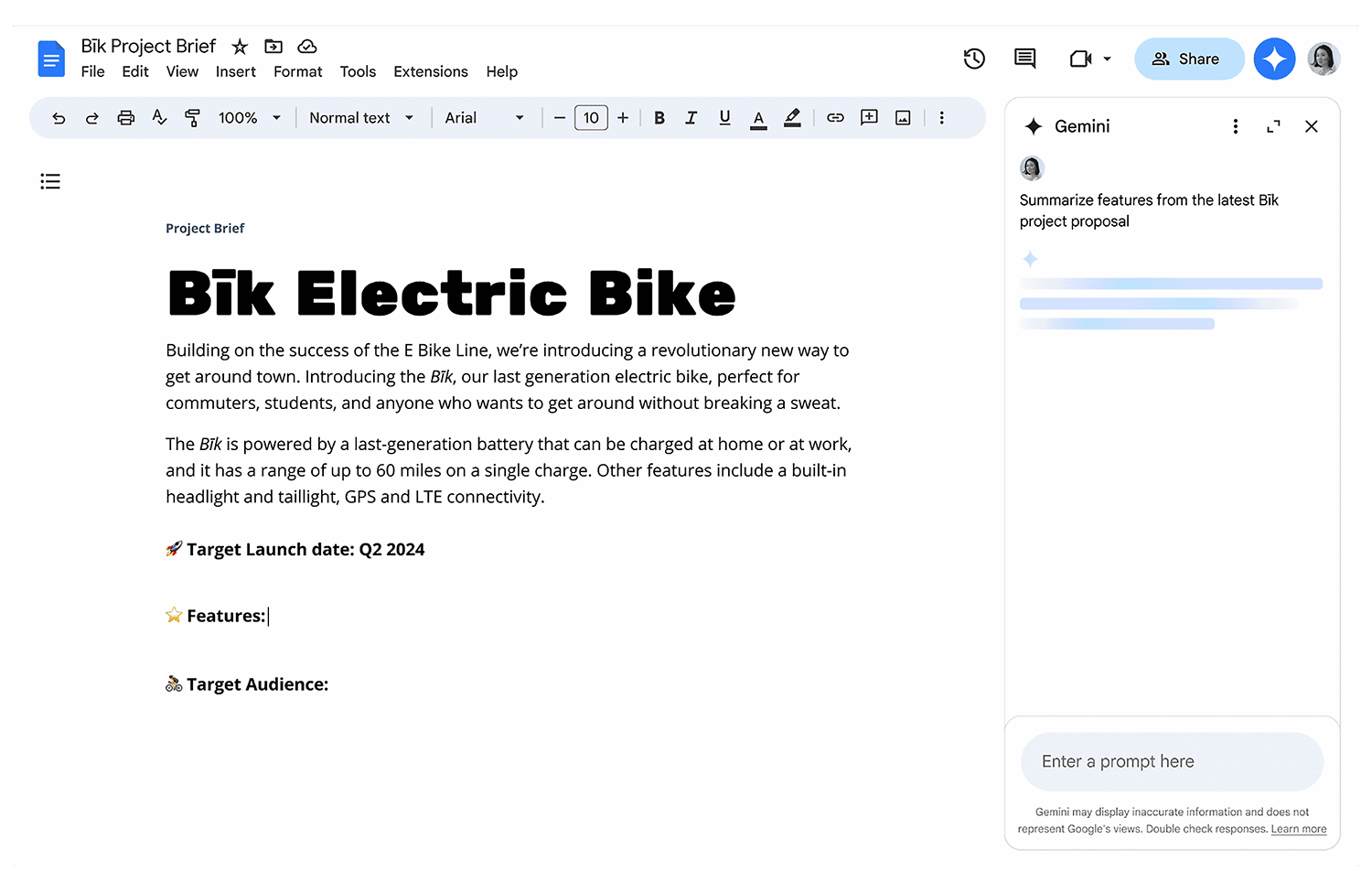The height and width of the screenshot is (882, 1372).
Task: Activate the paint format tool
Action: tap(192, 118)
